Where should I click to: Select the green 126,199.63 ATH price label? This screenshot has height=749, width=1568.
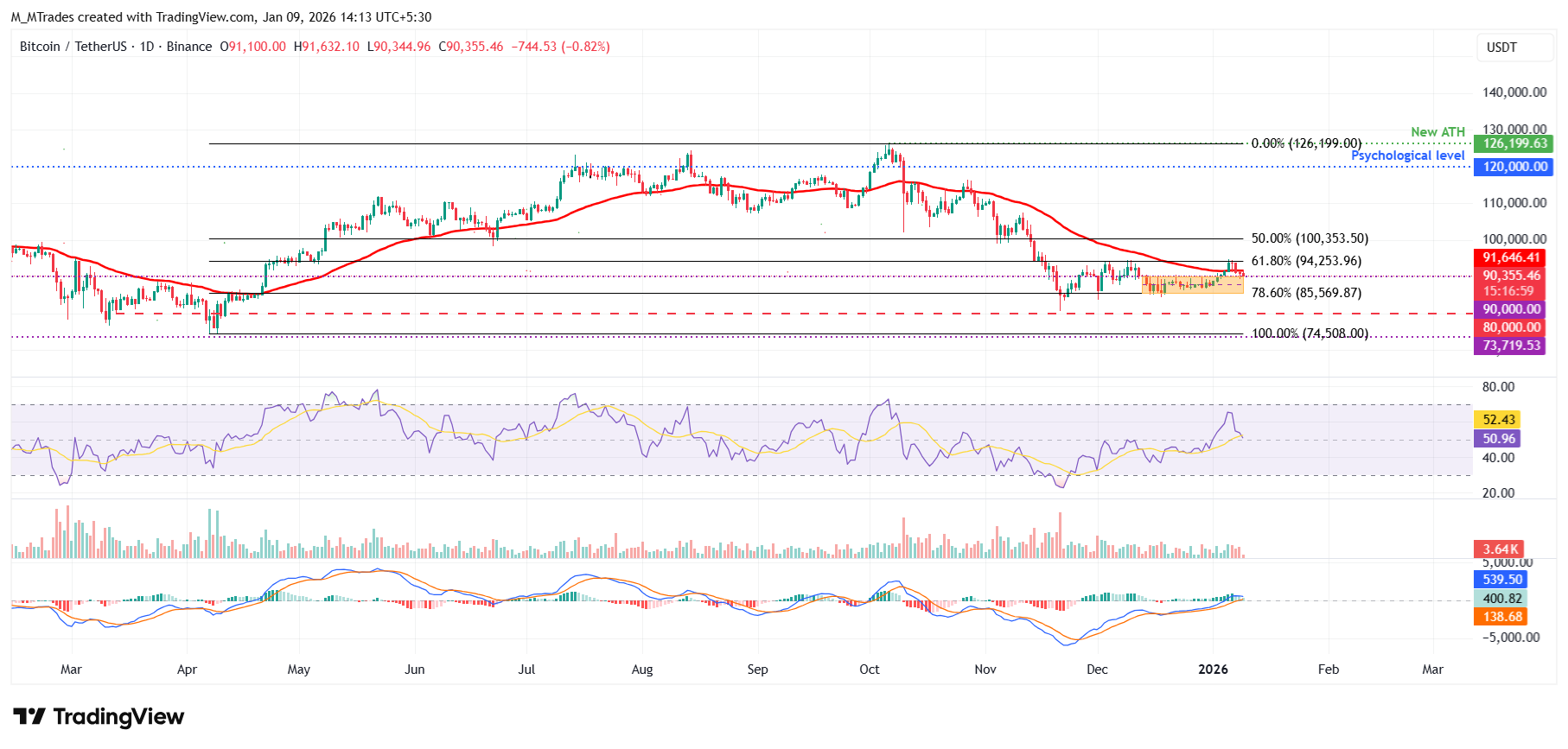[x=1514, y=144]
